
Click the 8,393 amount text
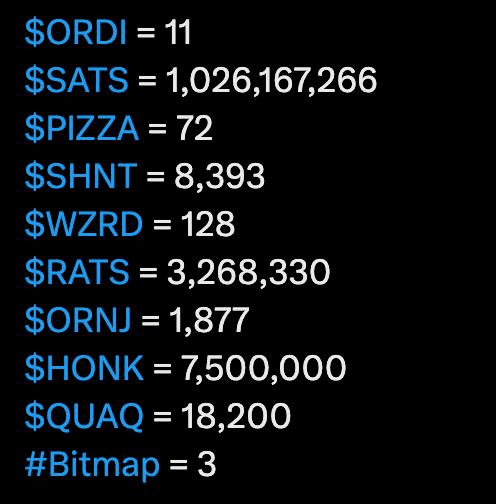click(220, 176)
